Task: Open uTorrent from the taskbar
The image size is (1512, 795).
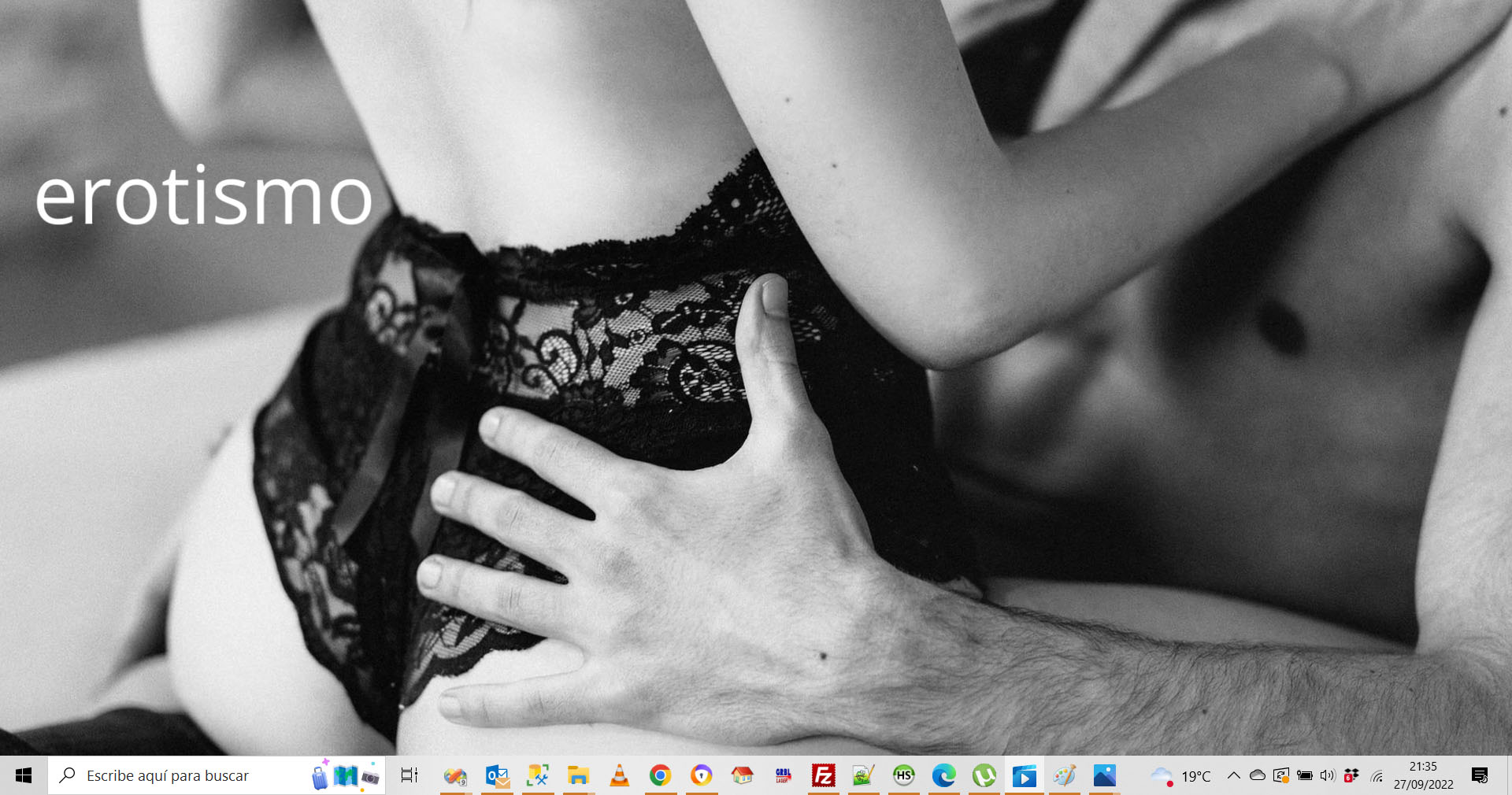Action: 984,776
